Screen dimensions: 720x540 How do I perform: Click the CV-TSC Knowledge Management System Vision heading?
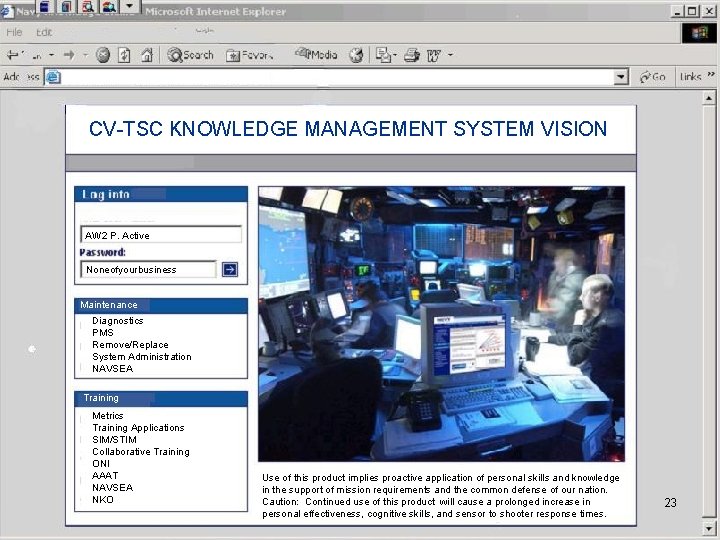click(348, 129)
